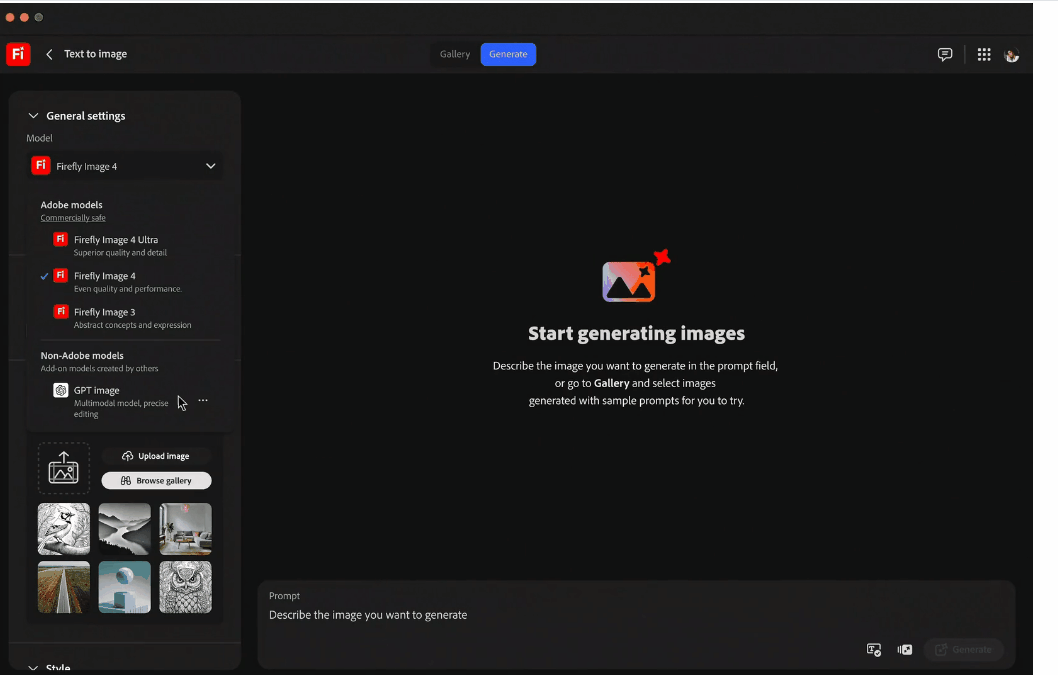The height and width of the screenshot is (675, 1058).
Task: Click the GPT image model icon
Action: click(61, 390)
